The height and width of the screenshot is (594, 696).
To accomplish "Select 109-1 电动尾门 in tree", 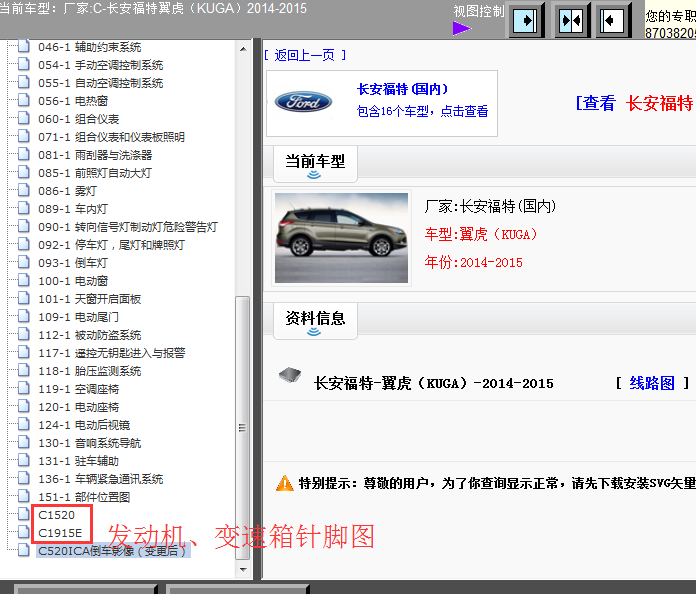I will 78,317.
